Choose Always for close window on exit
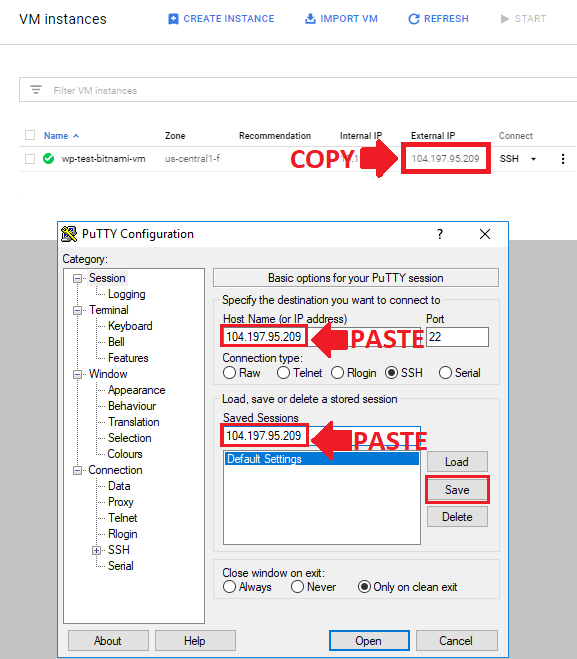The image size is (577, 659). point(229,587)
